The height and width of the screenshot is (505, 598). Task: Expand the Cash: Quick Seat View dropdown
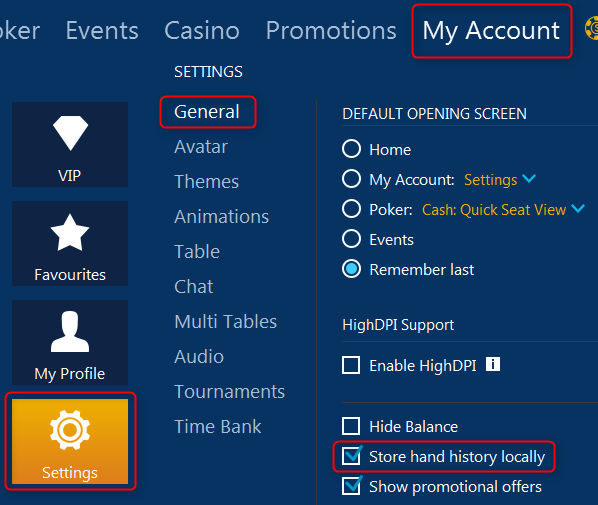click(x=503, y=209)
